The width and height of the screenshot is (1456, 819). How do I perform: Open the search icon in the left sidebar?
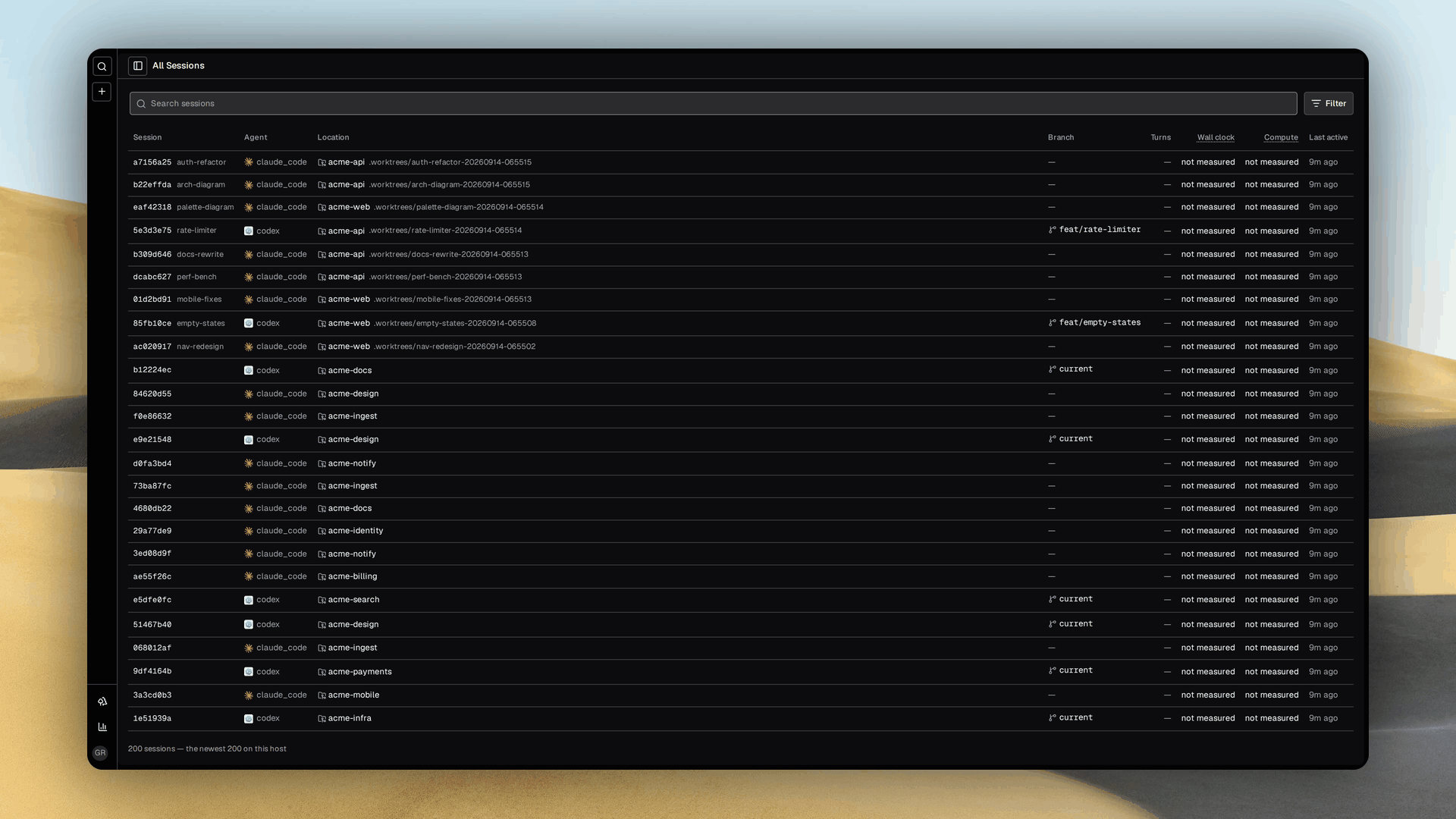pos(102,67)
